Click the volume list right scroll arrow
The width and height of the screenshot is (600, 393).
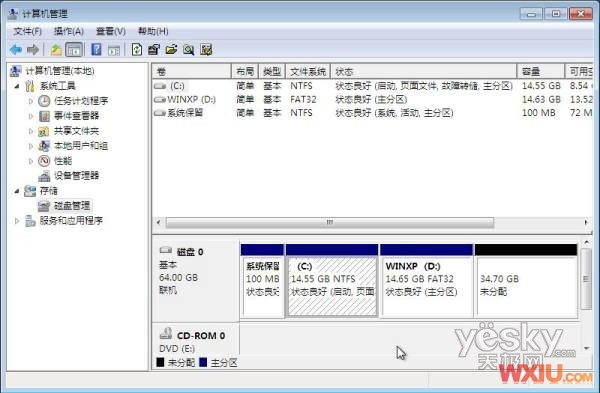[x=586, y=222]
